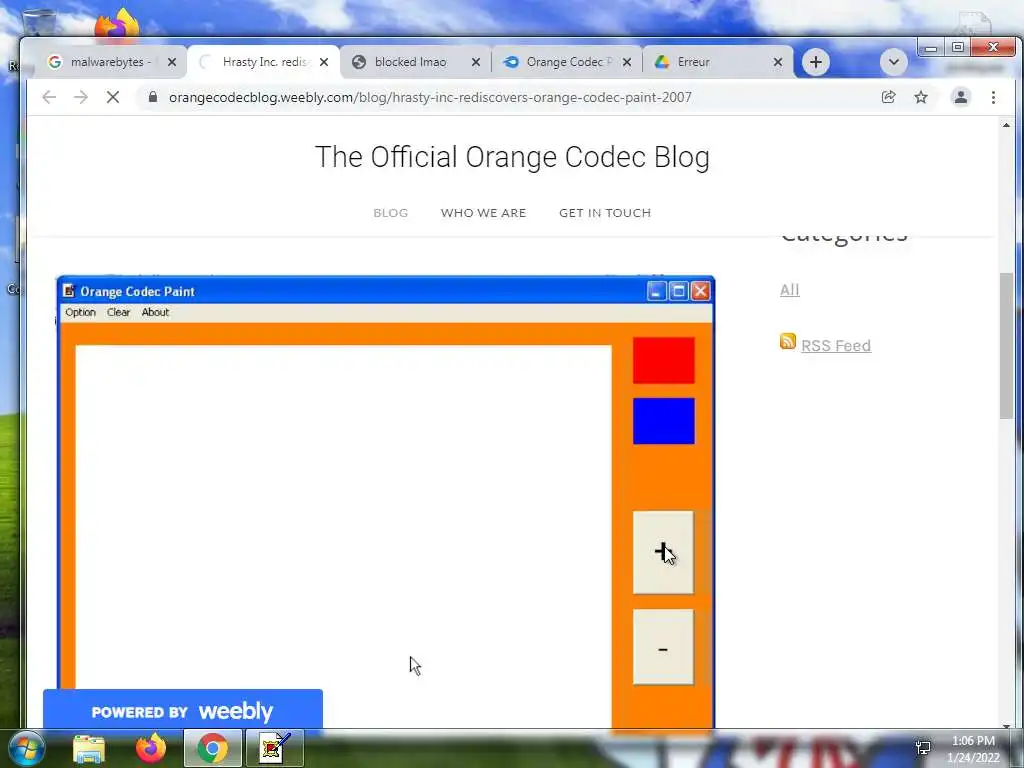
Task: Close the Erreur tab
Action: coord(778,62)
